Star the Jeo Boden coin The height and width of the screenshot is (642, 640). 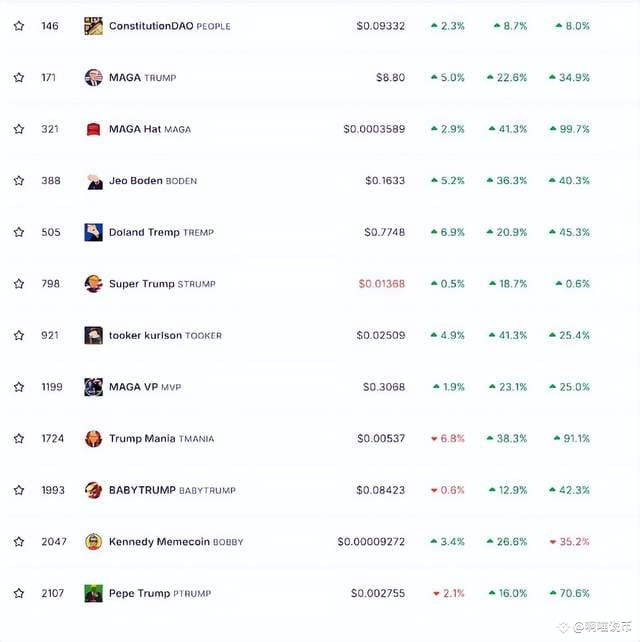[18, 181]
